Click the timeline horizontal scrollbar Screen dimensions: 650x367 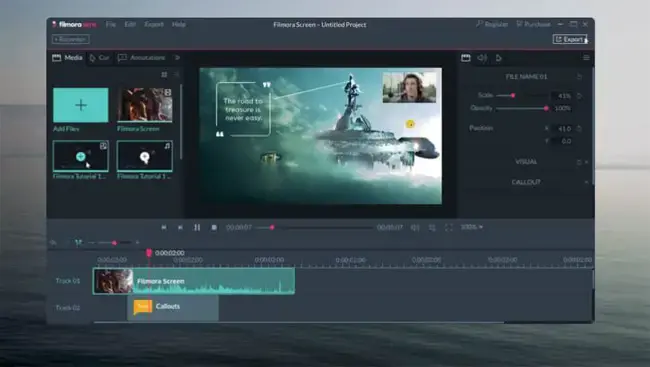tap(299, 322)
